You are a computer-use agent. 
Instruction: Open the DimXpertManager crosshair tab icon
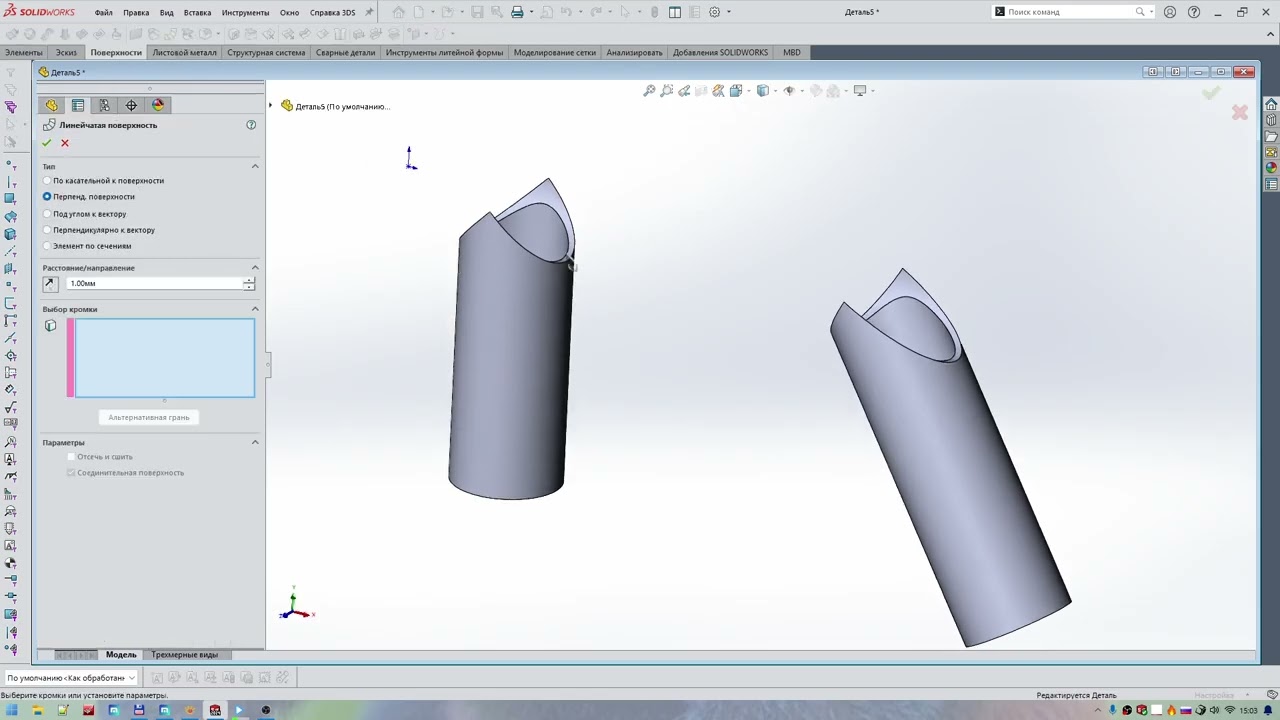(131, 105)
